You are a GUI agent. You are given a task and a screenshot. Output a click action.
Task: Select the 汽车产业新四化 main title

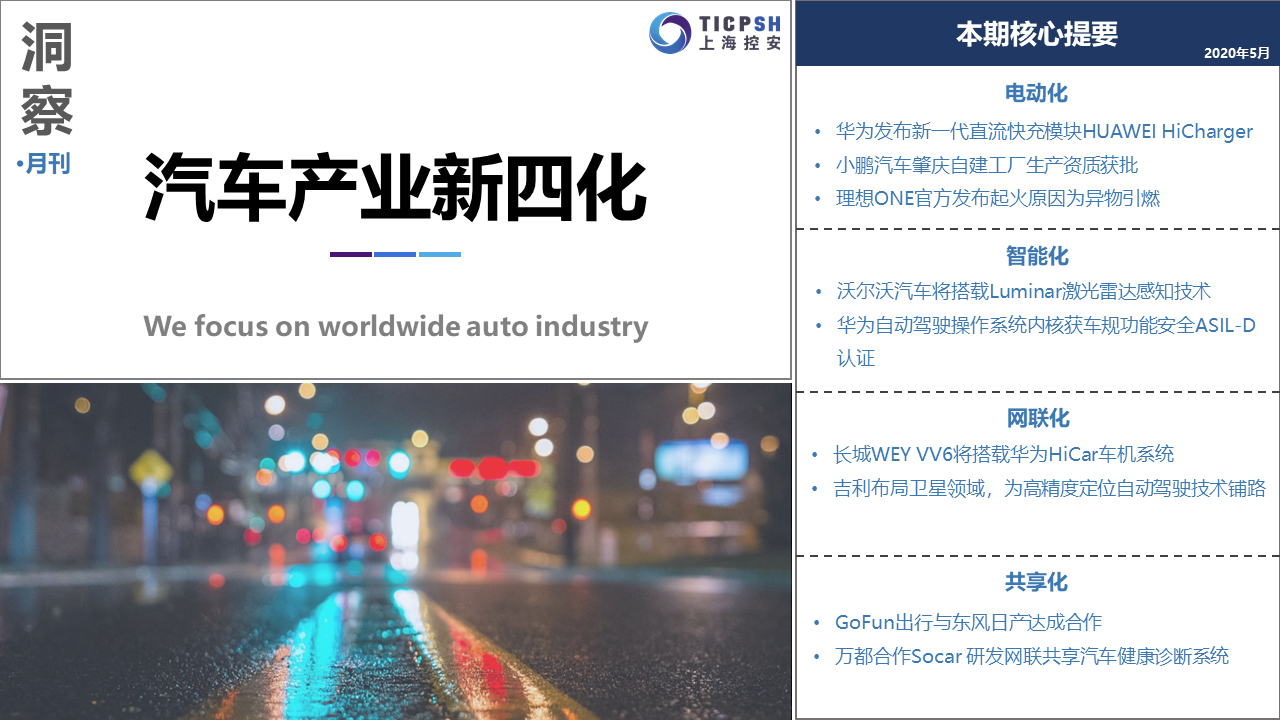(396, 187)
